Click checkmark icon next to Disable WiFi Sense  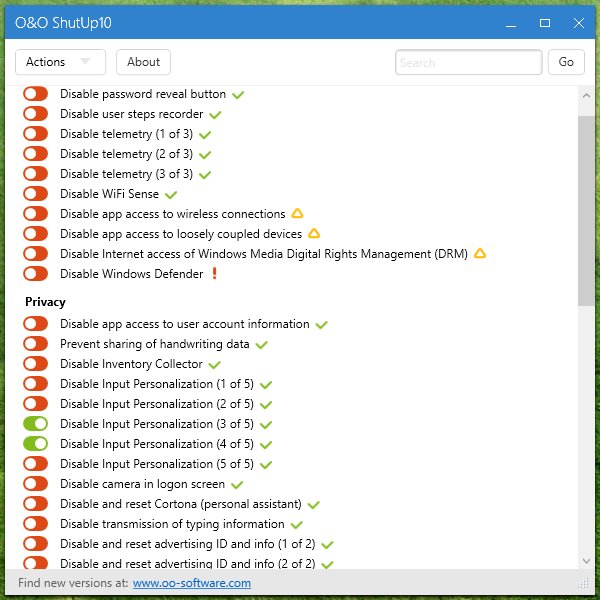[171, 195]
